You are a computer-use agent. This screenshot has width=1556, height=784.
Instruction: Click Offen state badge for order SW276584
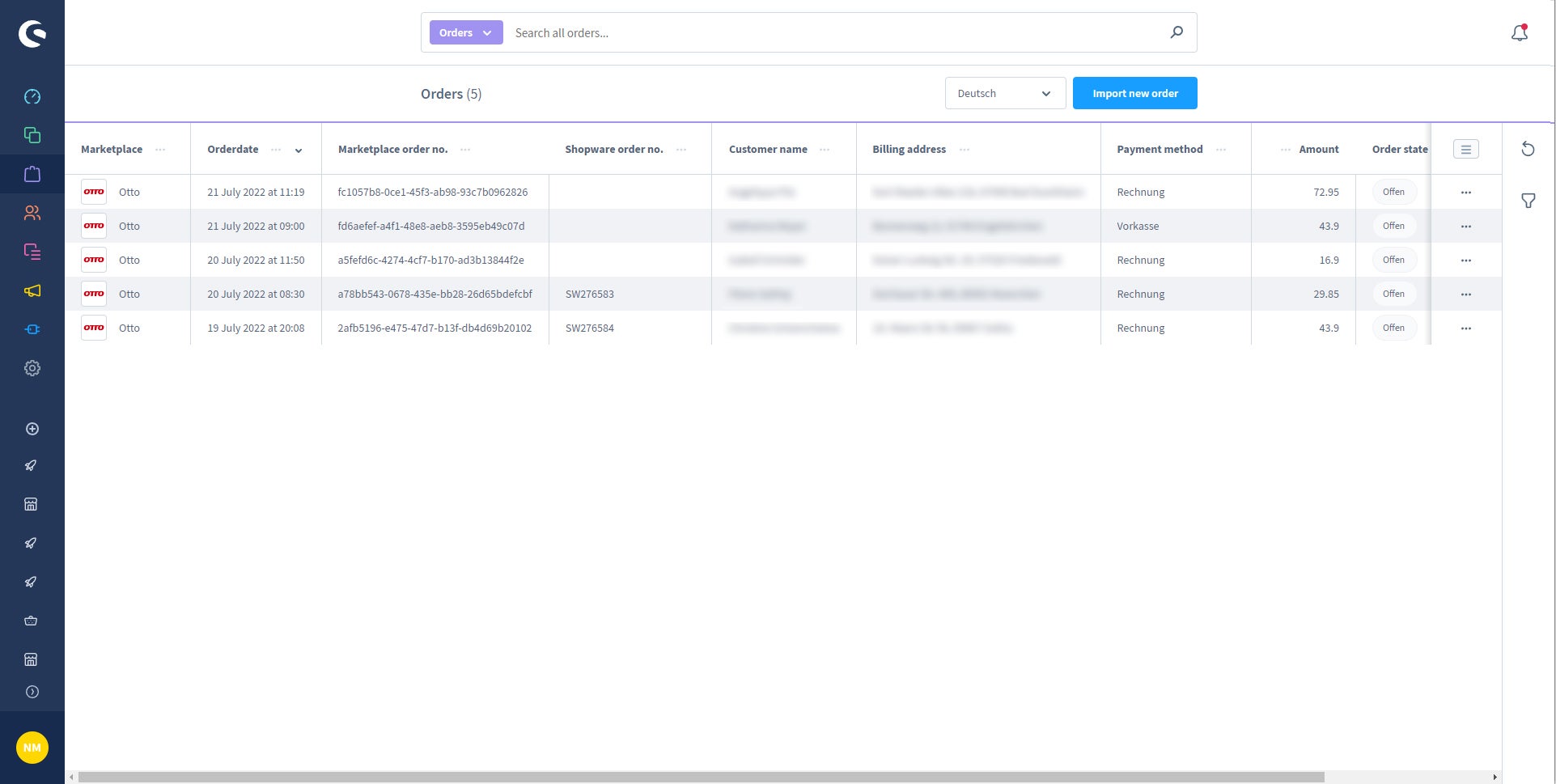pos(1393,328)
